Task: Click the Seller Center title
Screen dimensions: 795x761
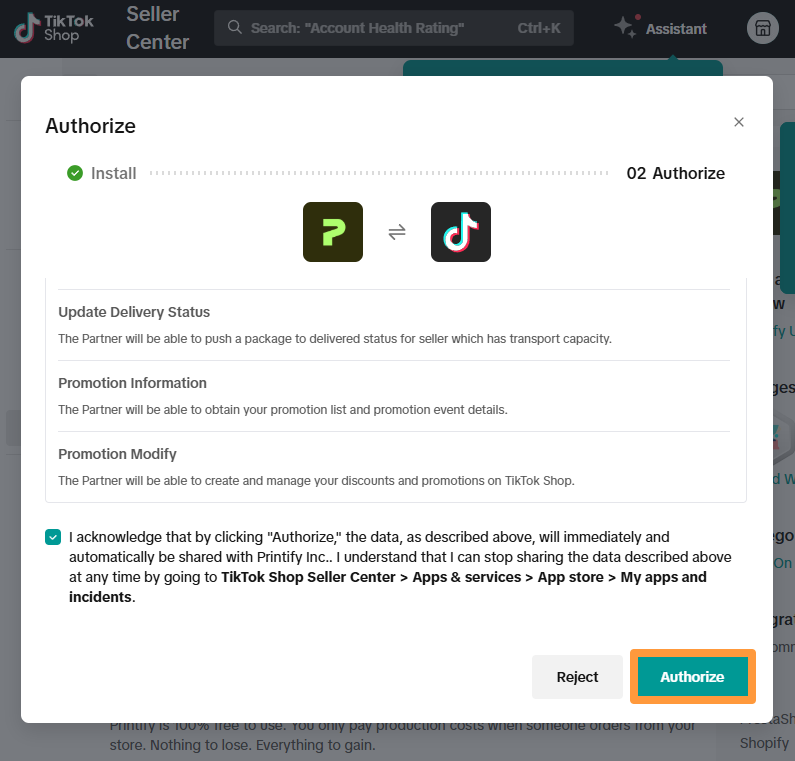Action: (x=157, y=28)
